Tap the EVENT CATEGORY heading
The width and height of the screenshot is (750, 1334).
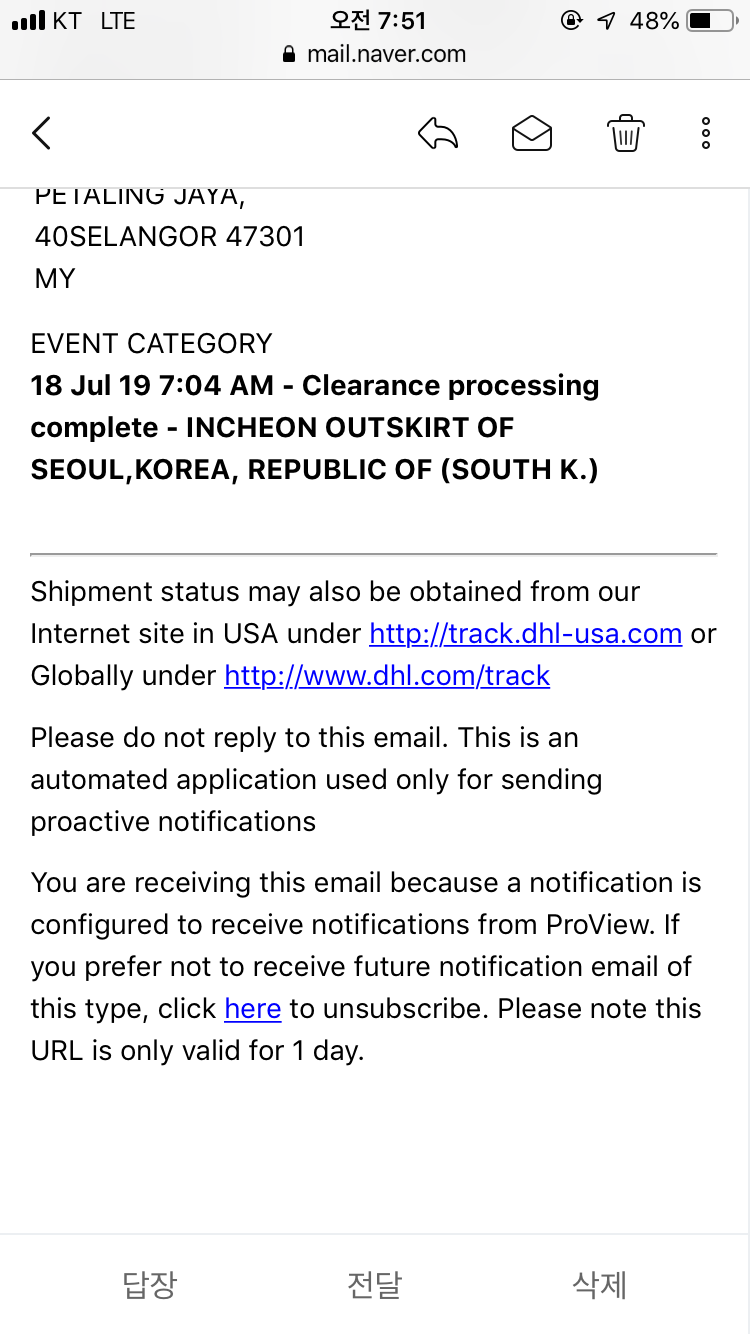[152, 343]
